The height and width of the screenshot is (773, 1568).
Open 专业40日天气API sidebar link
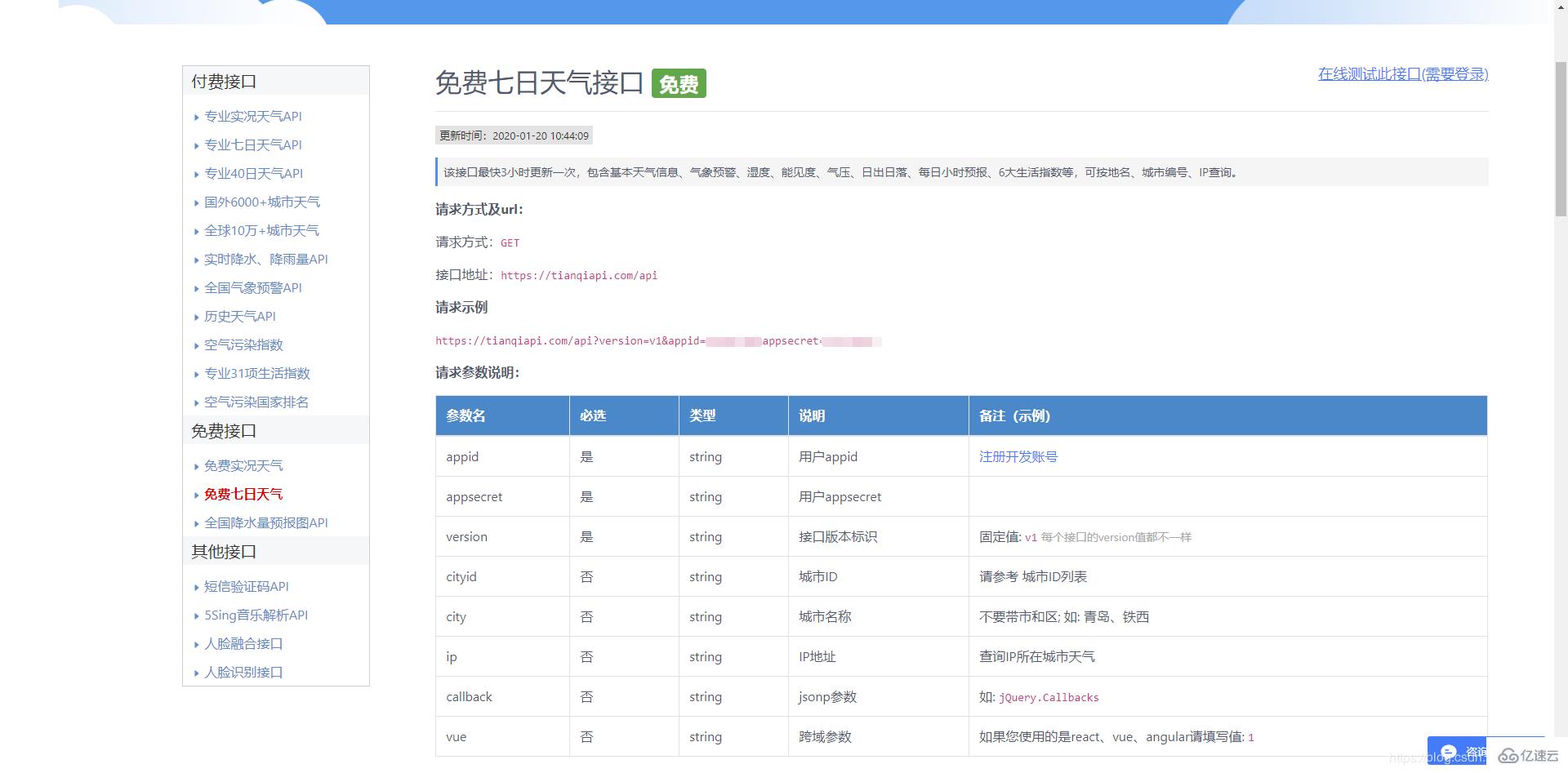[x=253, y=173]
